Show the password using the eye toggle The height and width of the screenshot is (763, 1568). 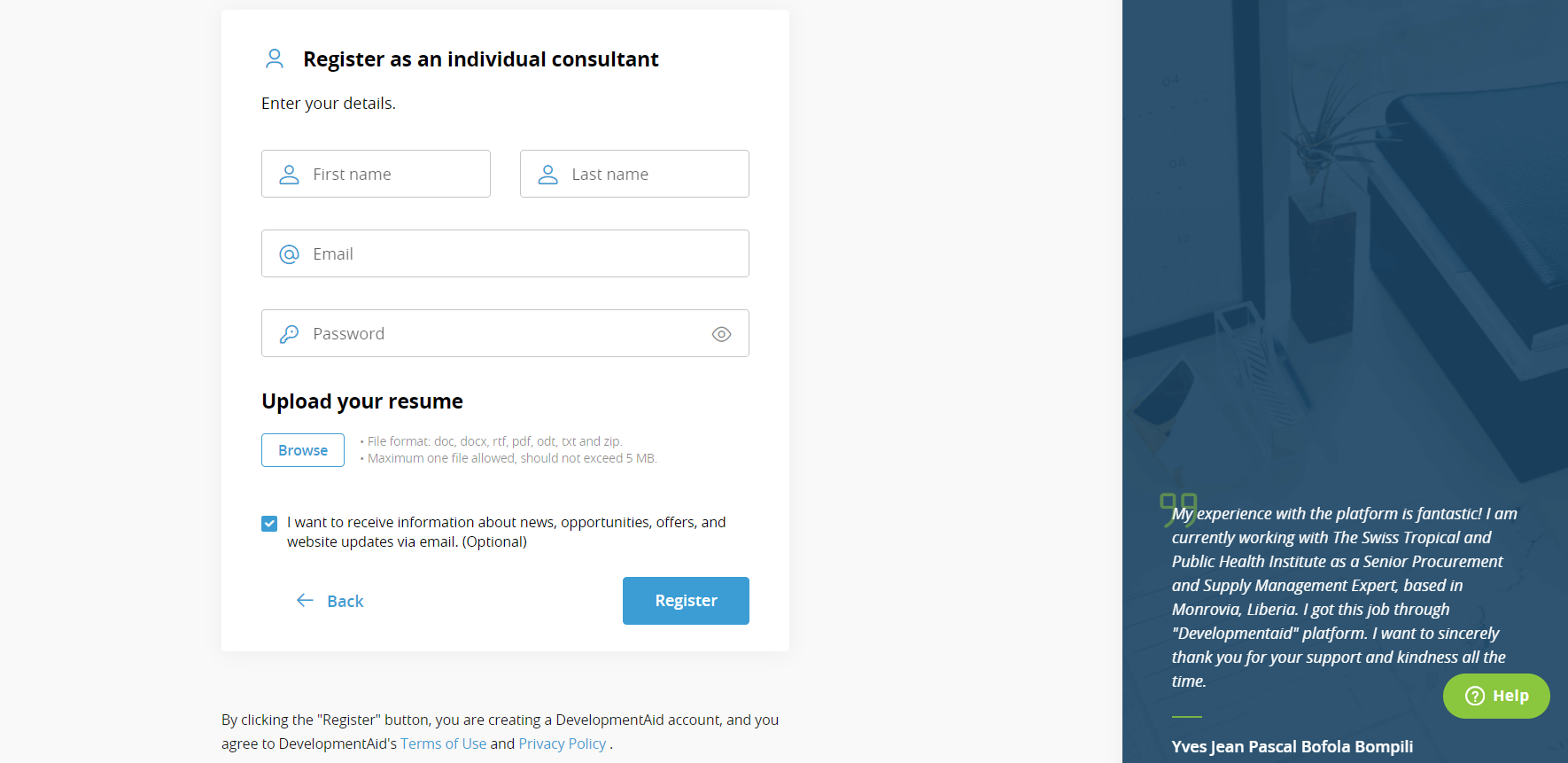721,334
